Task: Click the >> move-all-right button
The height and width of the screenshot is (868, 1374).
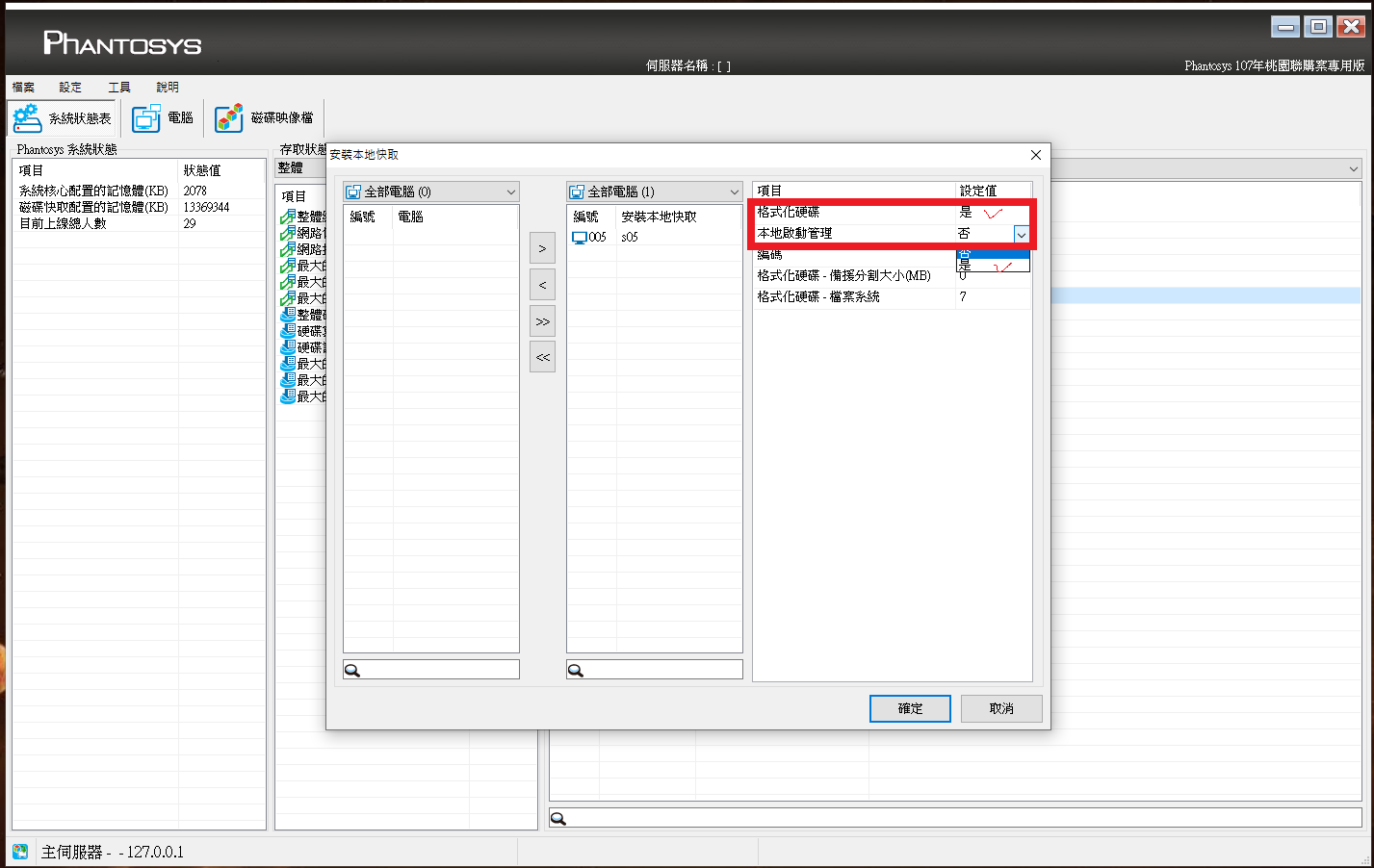Action: [543, 321]
